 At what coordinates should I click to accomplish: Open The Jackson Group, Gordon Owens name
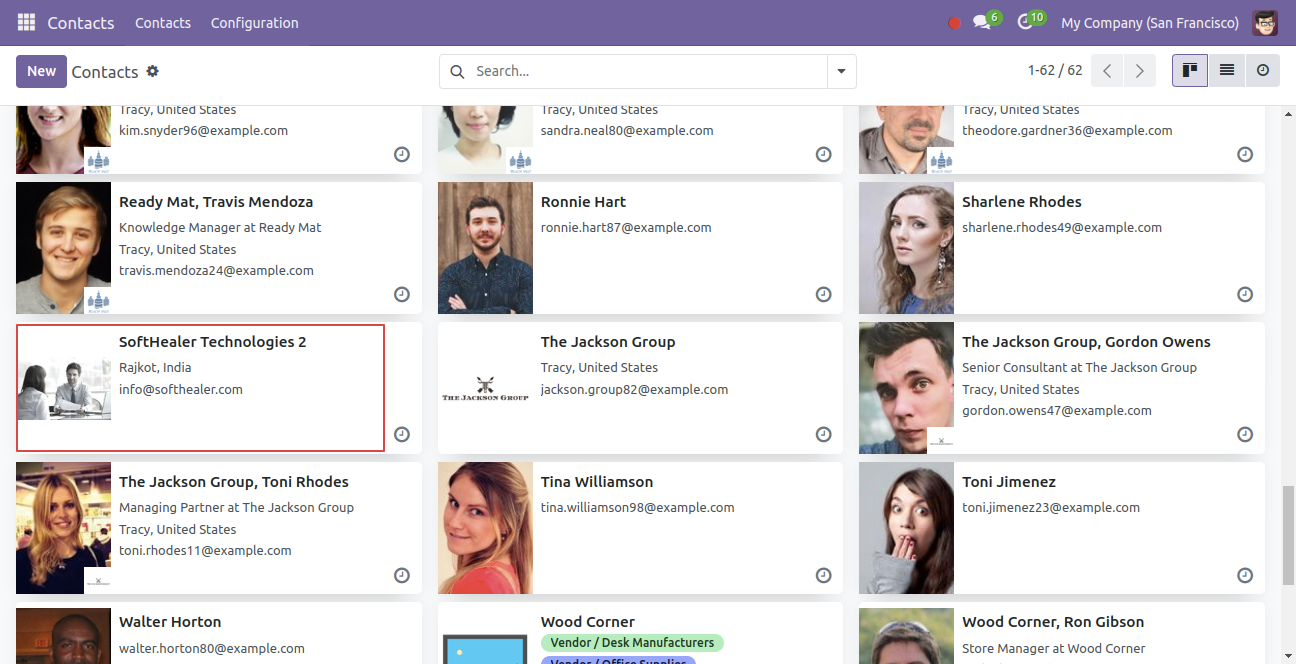coord(1086,342)
